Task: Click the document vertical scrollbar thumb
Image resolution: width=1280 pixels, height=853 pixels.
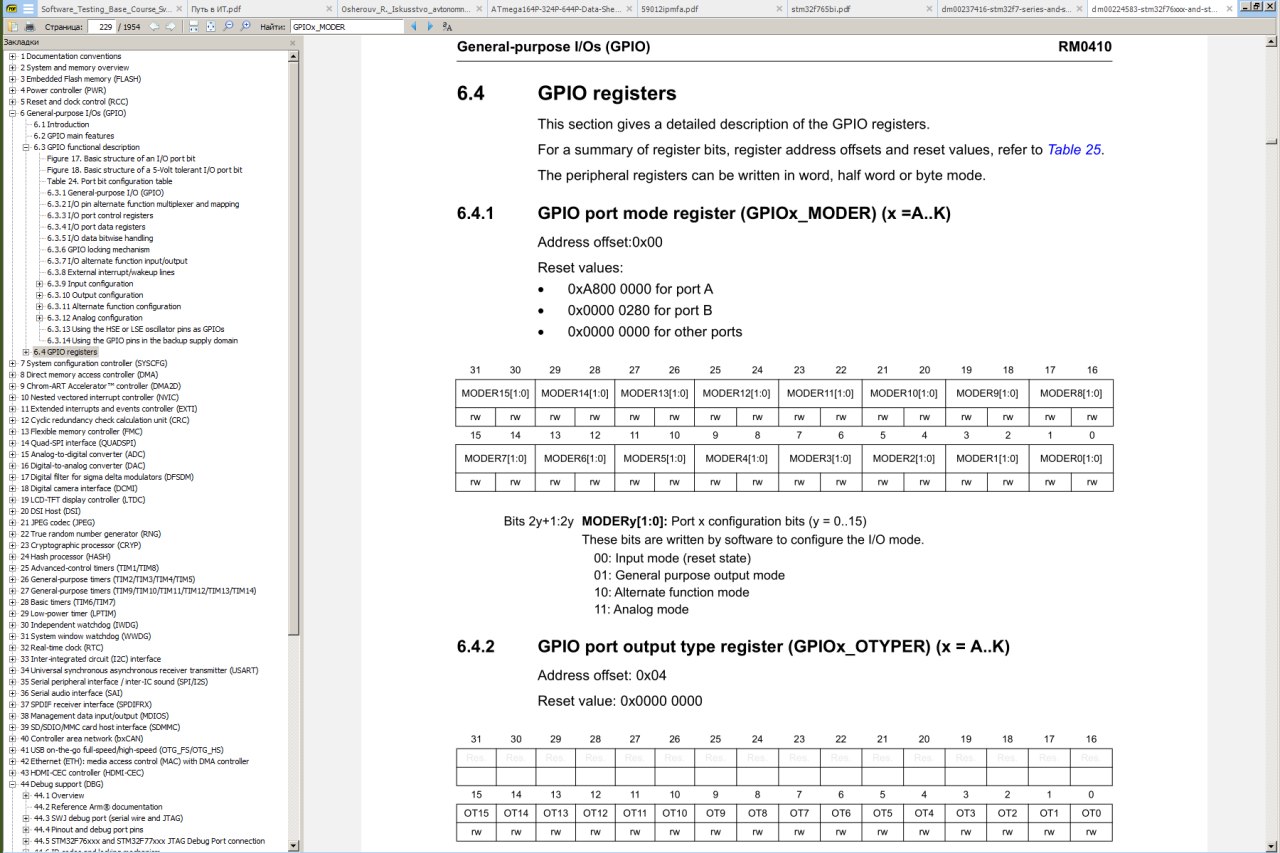Action: [x=1272, y=140]
